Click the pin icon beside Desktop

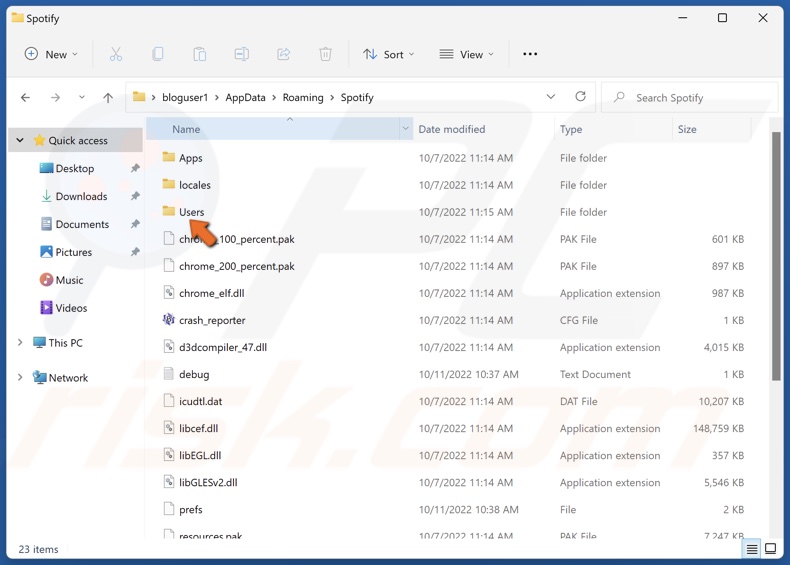pyautogui.click(x=135, y=168)
